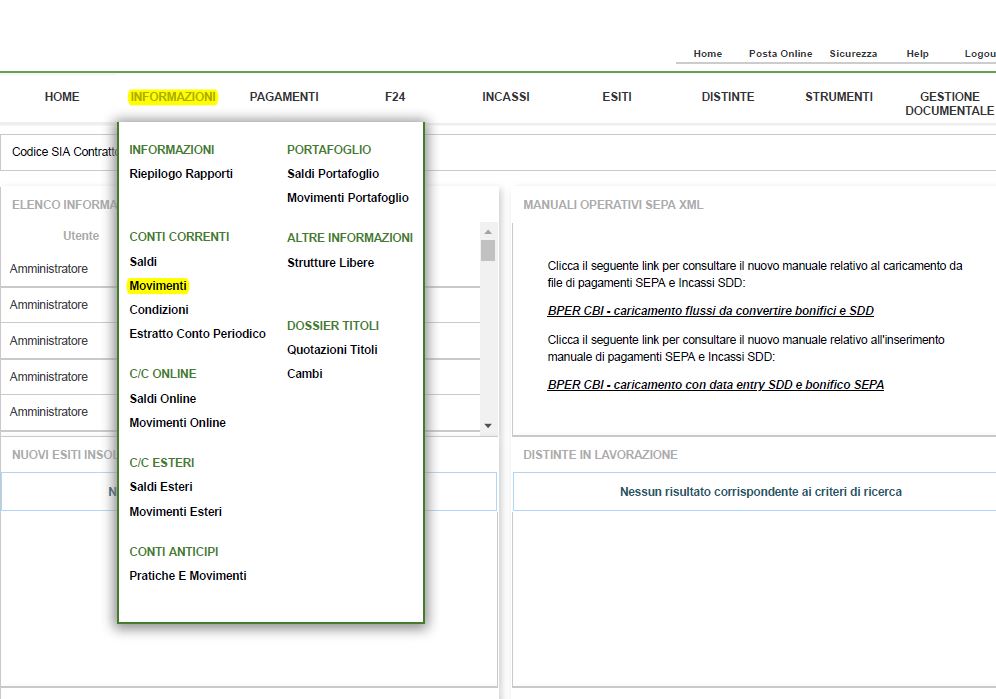The width and height of the screenshot is (996, 699).
Task: Choose Estratto Conto Periodico
Action: point(197,334)
